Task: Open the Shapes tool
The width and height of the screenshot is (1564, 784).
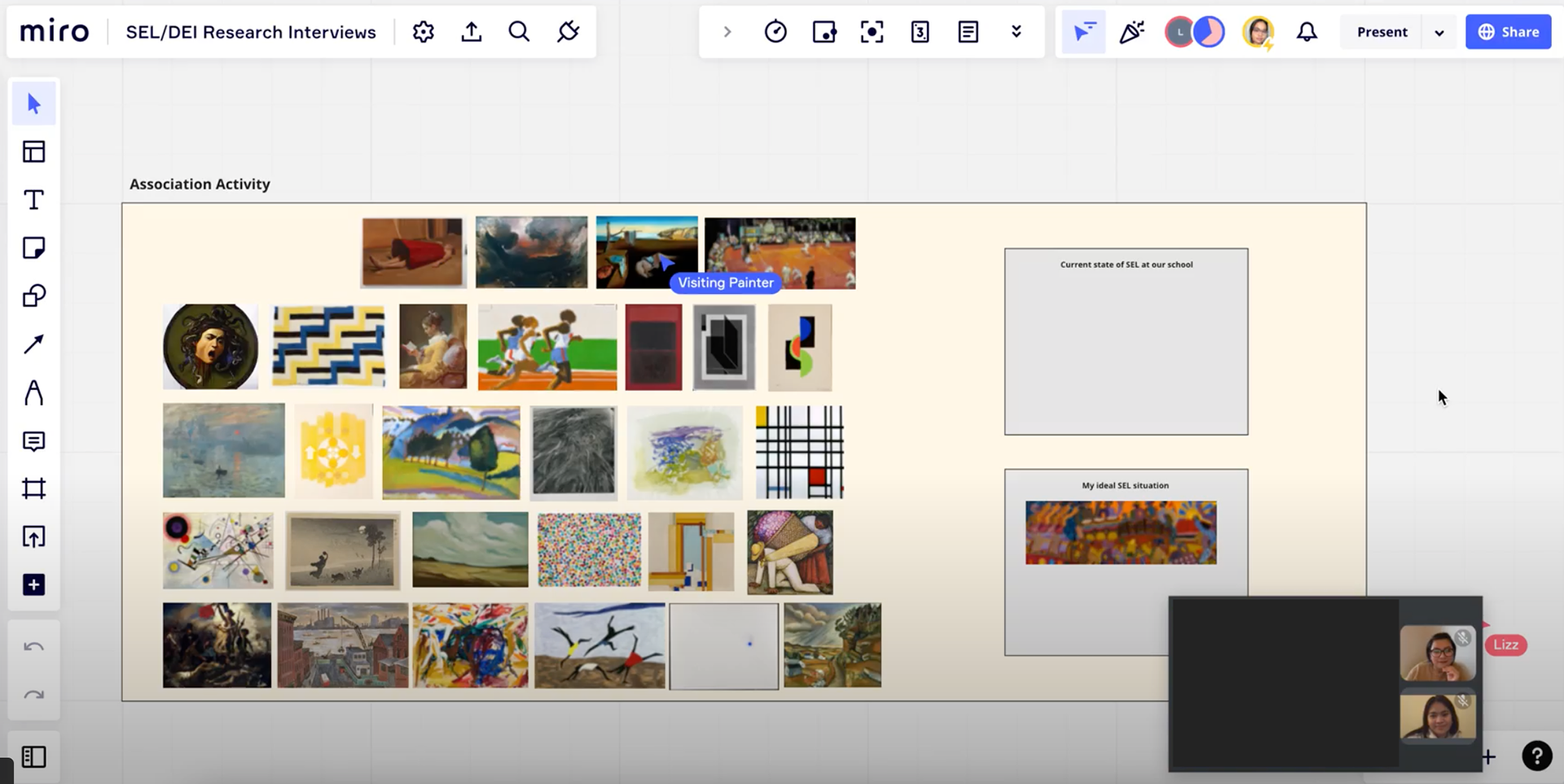Action: pos(33,296)
